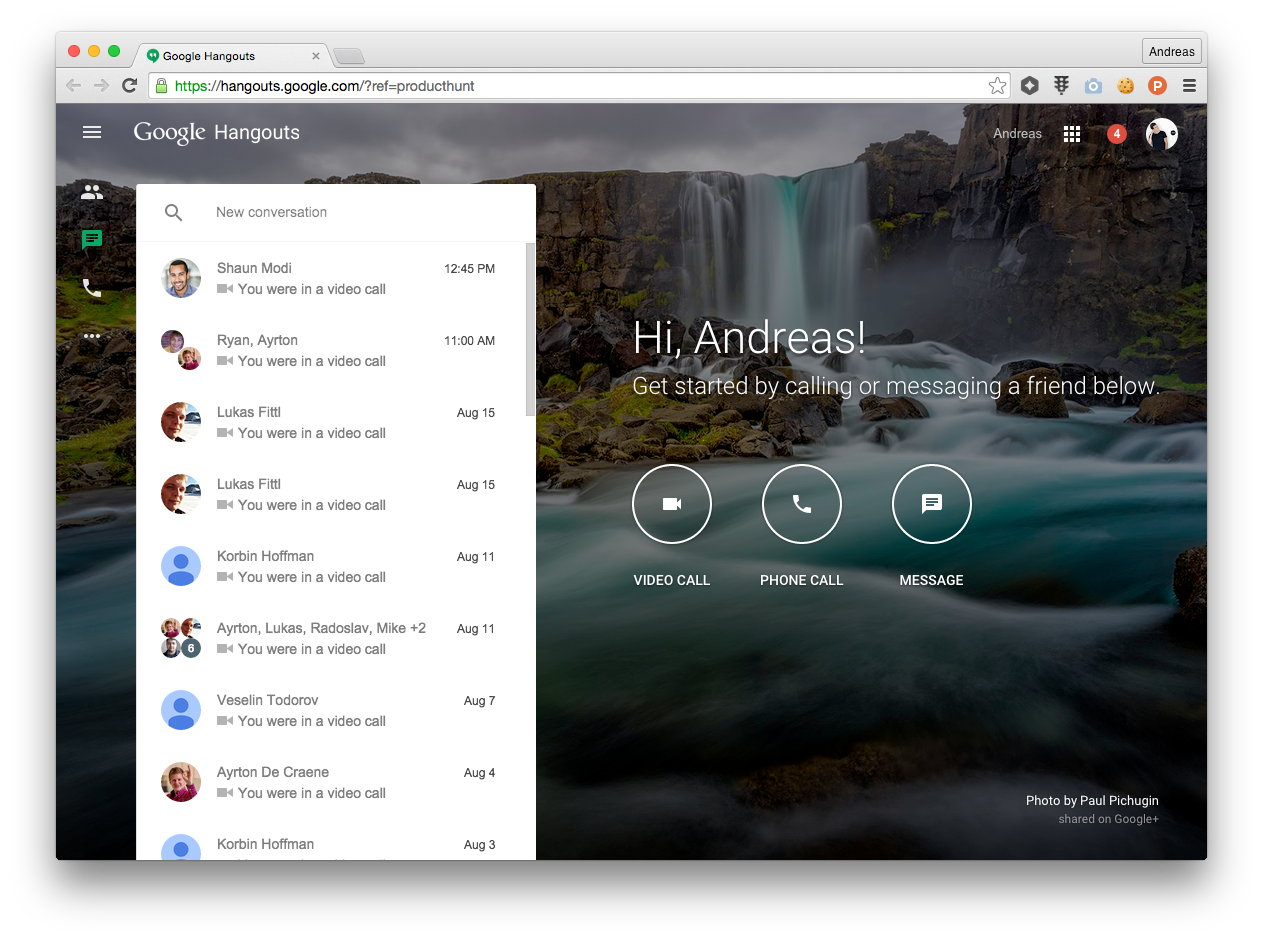
Task: Open the account profile avatar
Action: (1162, 134)
